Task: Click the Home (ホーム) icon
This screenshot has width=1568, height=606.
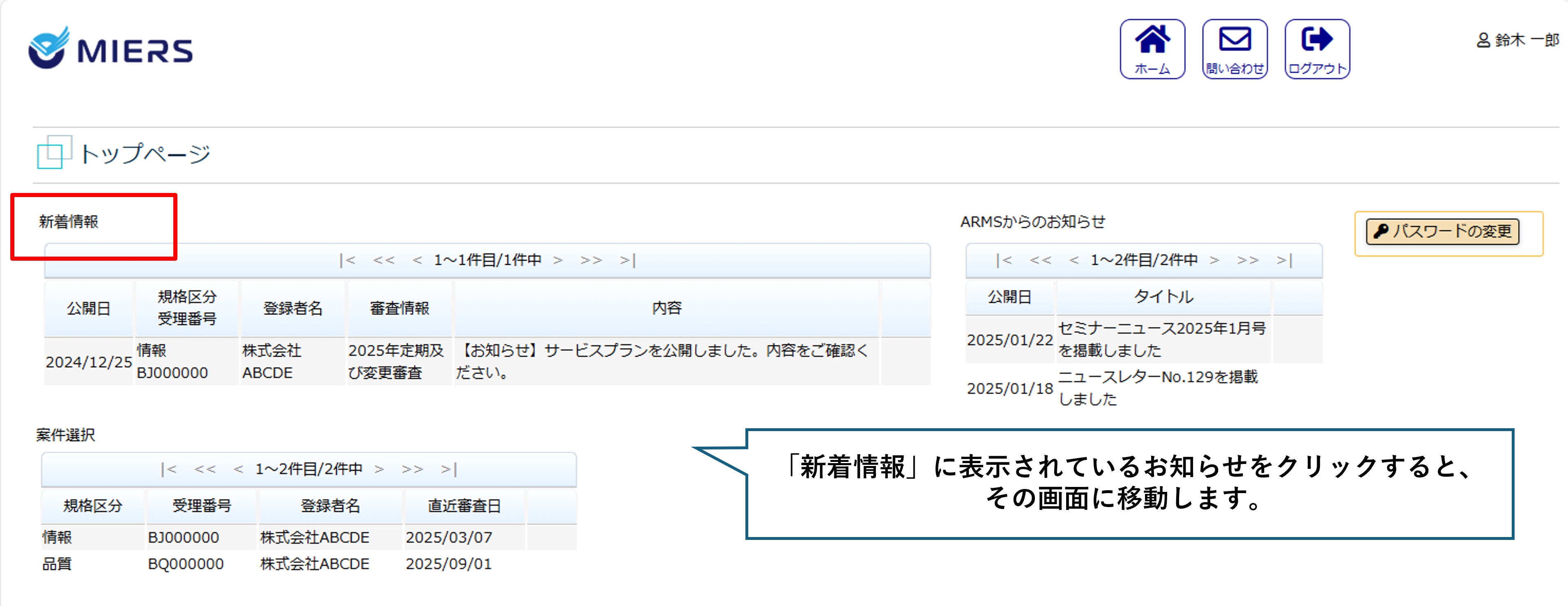Action: (1152, 49)
